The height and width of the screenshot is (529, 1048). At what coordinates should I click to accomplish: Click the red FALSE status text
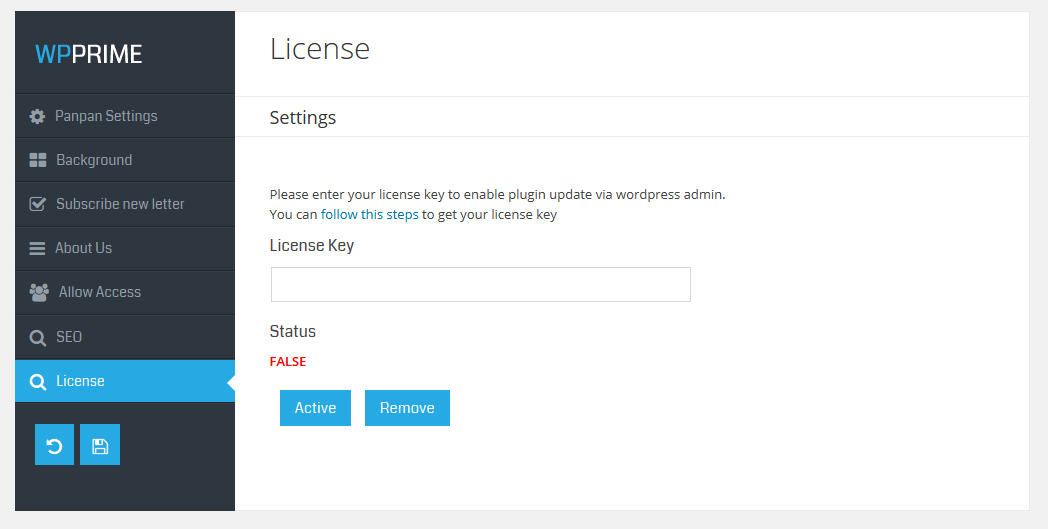click(288, 362)
